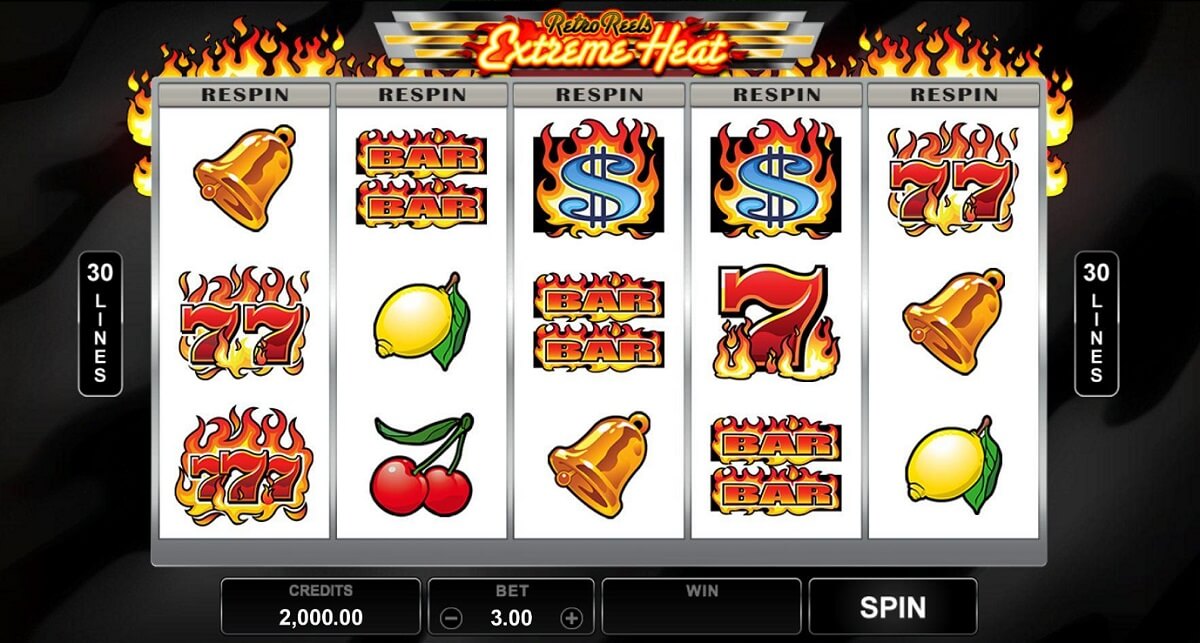Screen dimensions: 1200x643
Task: Decrease bet with minus button
Action: (x=452, y=617)
